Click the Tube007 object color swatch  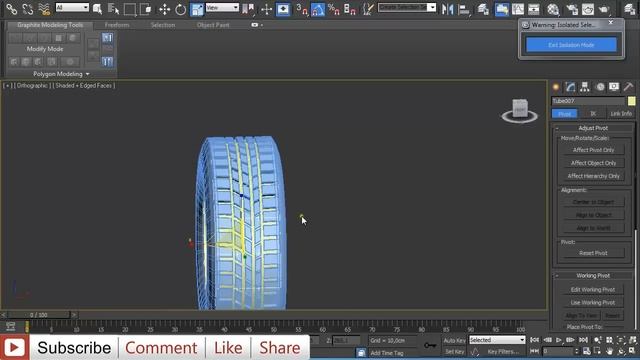pyautogui.click(x=631, y=101)
